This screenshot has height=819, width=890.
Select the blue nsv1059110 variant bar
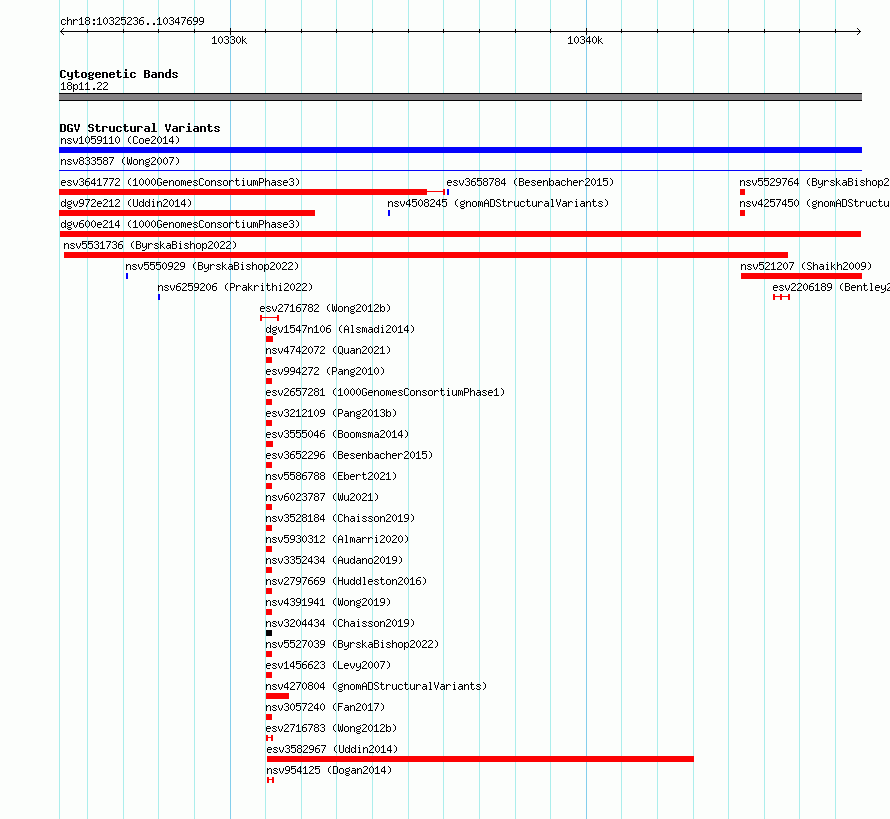point(460,150)
